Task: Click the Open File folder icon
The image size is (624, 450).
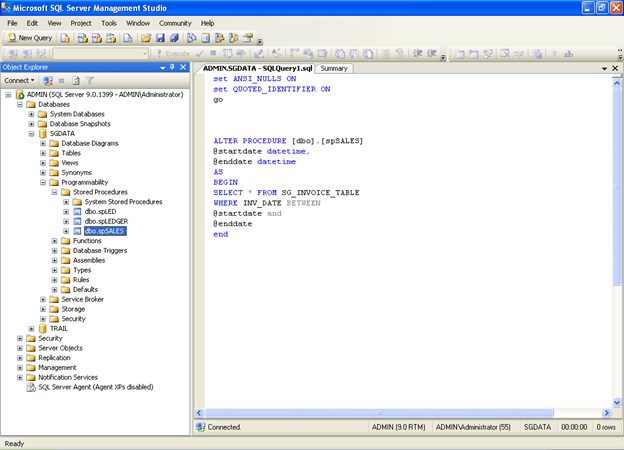Action: click(x=146, y=38)
